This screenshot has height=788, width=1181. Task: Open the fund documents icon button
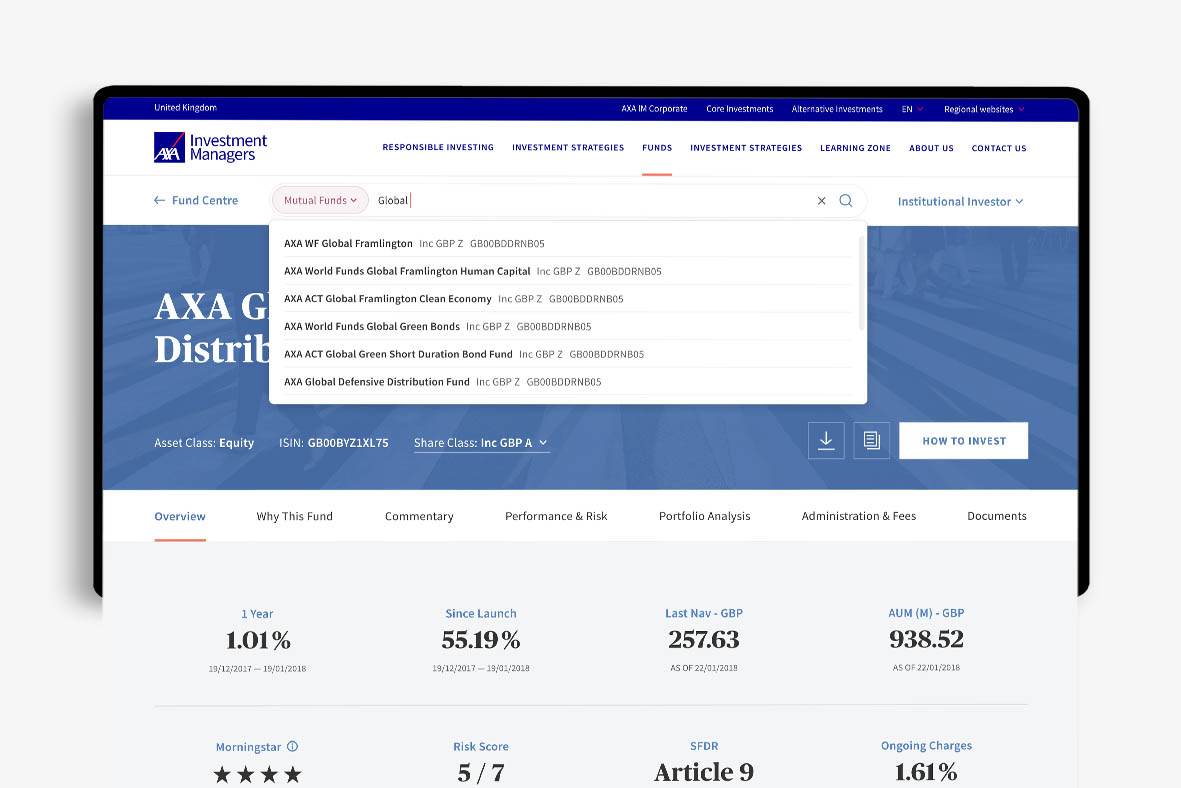pyautogui.click(x=871, y=441)
